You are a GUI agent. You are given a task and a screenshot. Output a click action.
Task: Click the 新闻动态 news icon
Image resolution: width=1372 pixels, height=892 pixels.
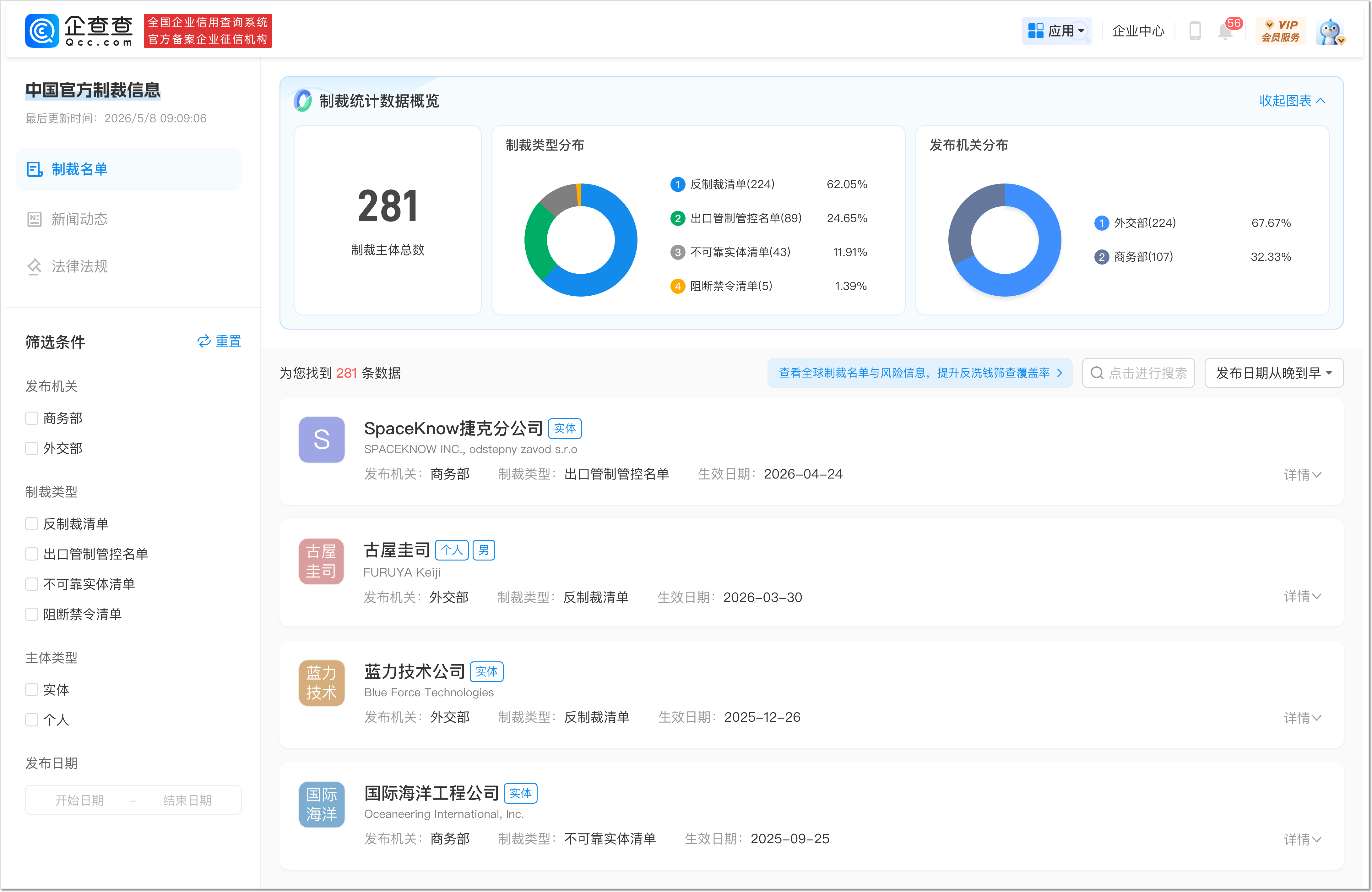click(x=35, y=219)
